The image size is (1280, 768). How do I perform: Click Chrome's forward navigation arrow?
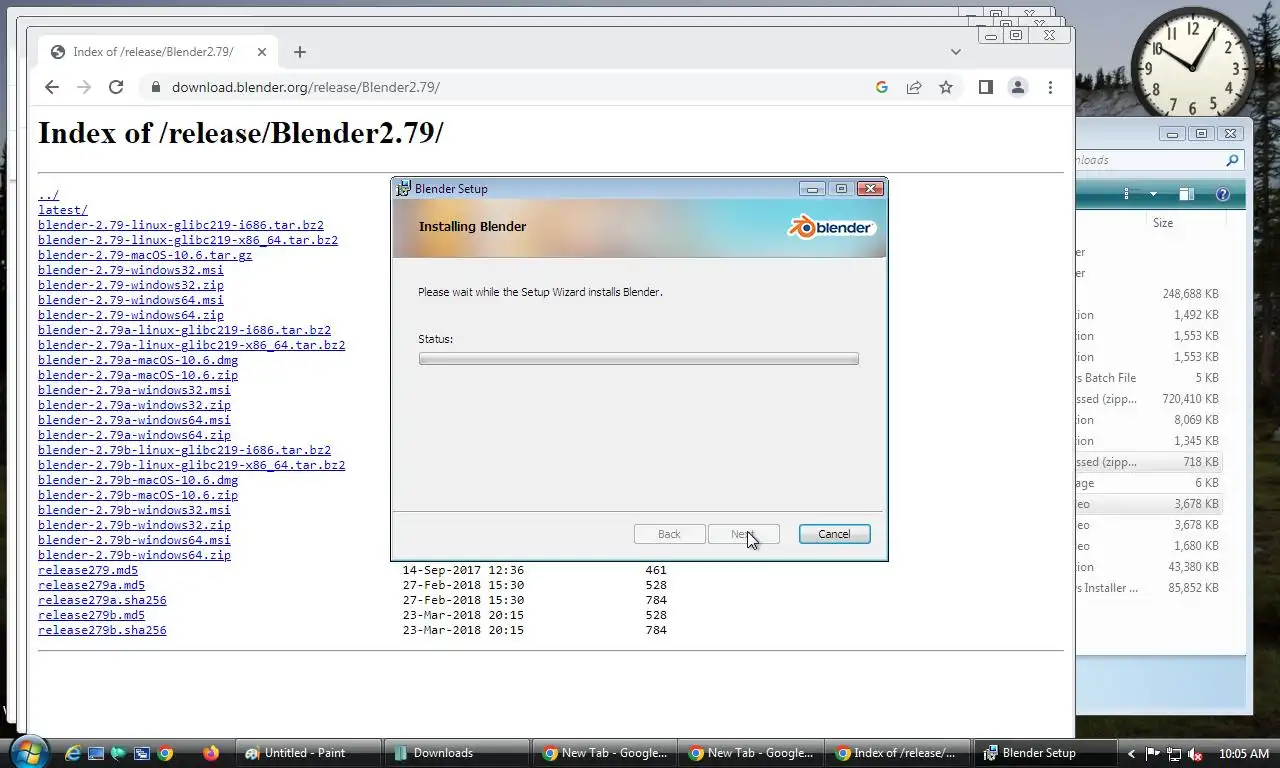tap(84, 87)
